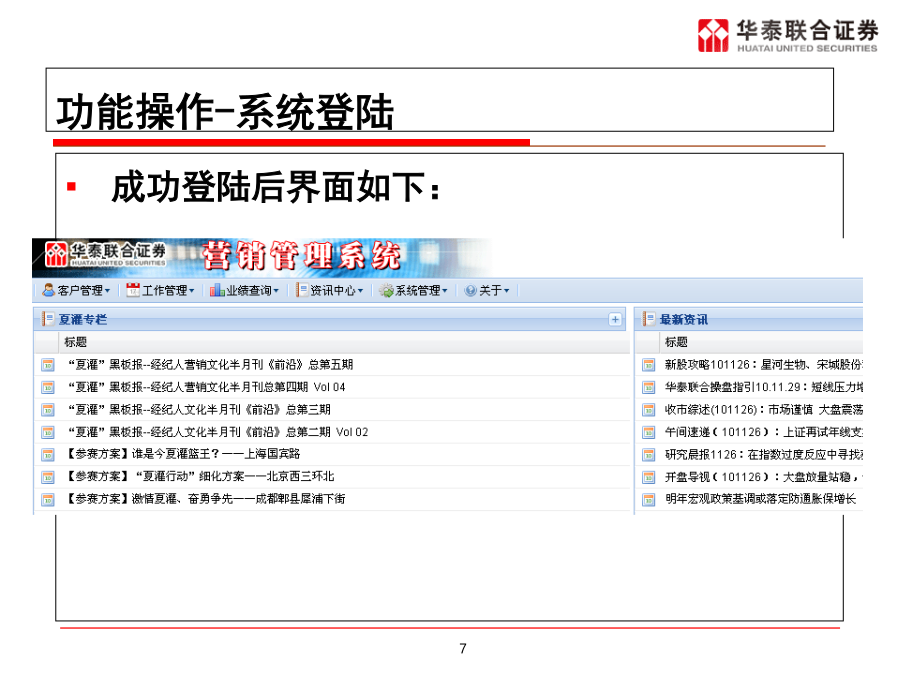Click the document icon for 总第三期 row
The height and width of the screenshot is (675, 900).
click(x=48, y=410)
